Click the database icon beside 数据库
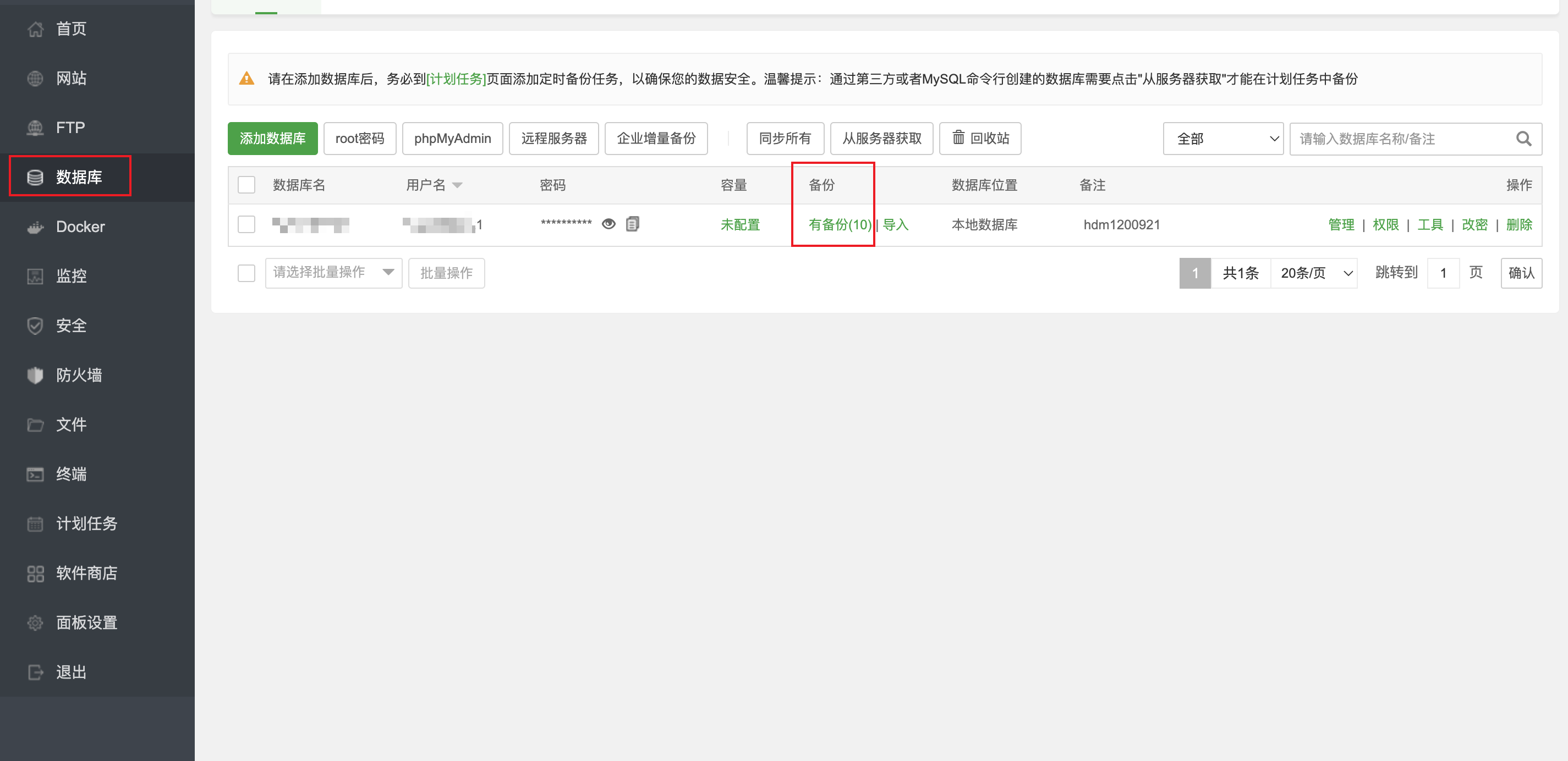The width and height of the screenshot is (1568, 761). 35,177
